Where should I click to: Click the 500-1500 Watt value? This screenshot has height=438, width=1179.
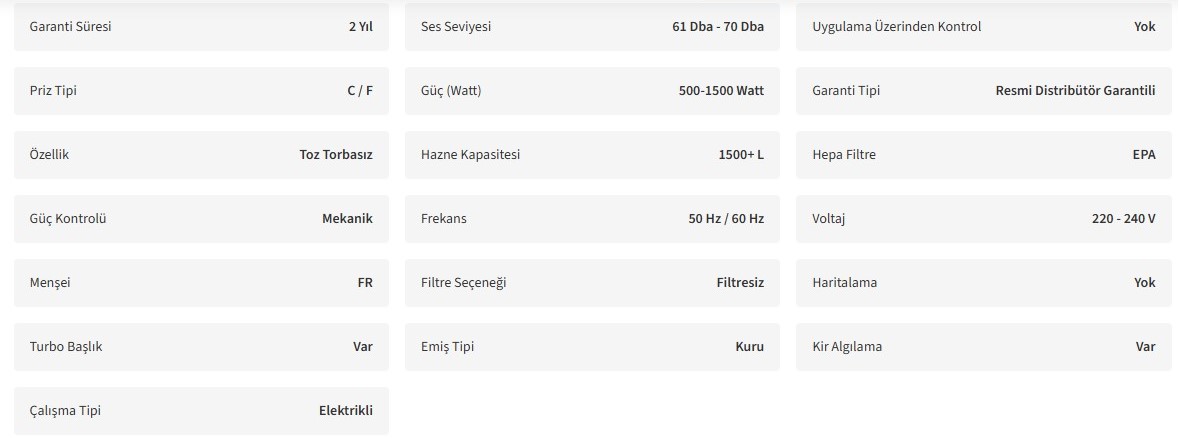pos(721,91)
